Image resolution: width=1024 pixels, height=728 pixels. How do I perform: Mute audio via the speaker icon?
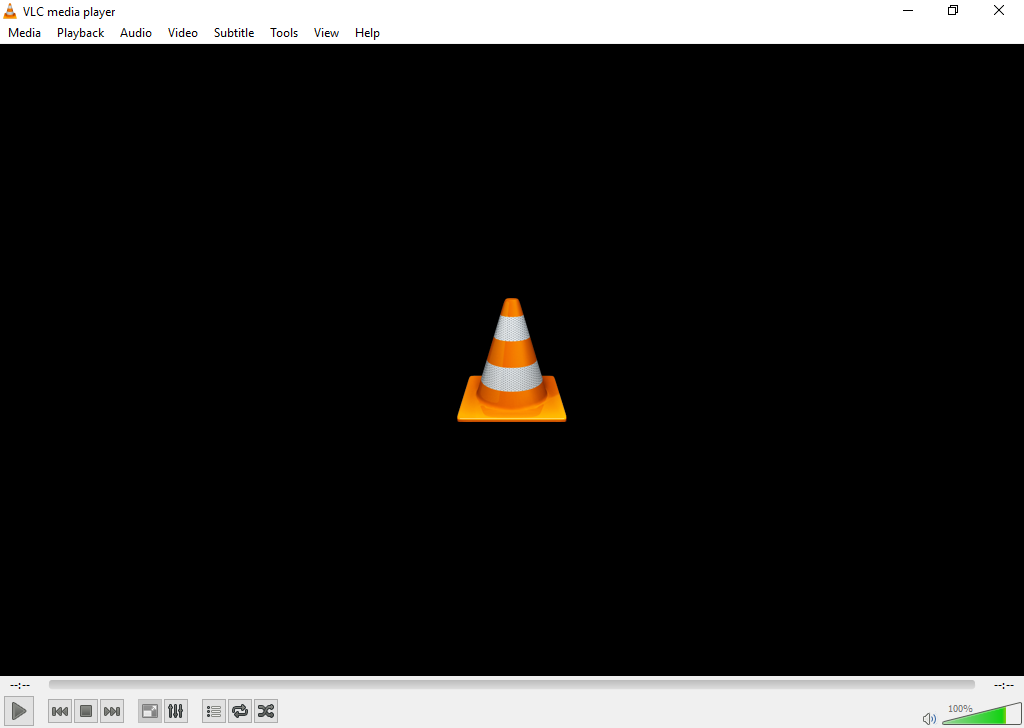coord(929,718)
